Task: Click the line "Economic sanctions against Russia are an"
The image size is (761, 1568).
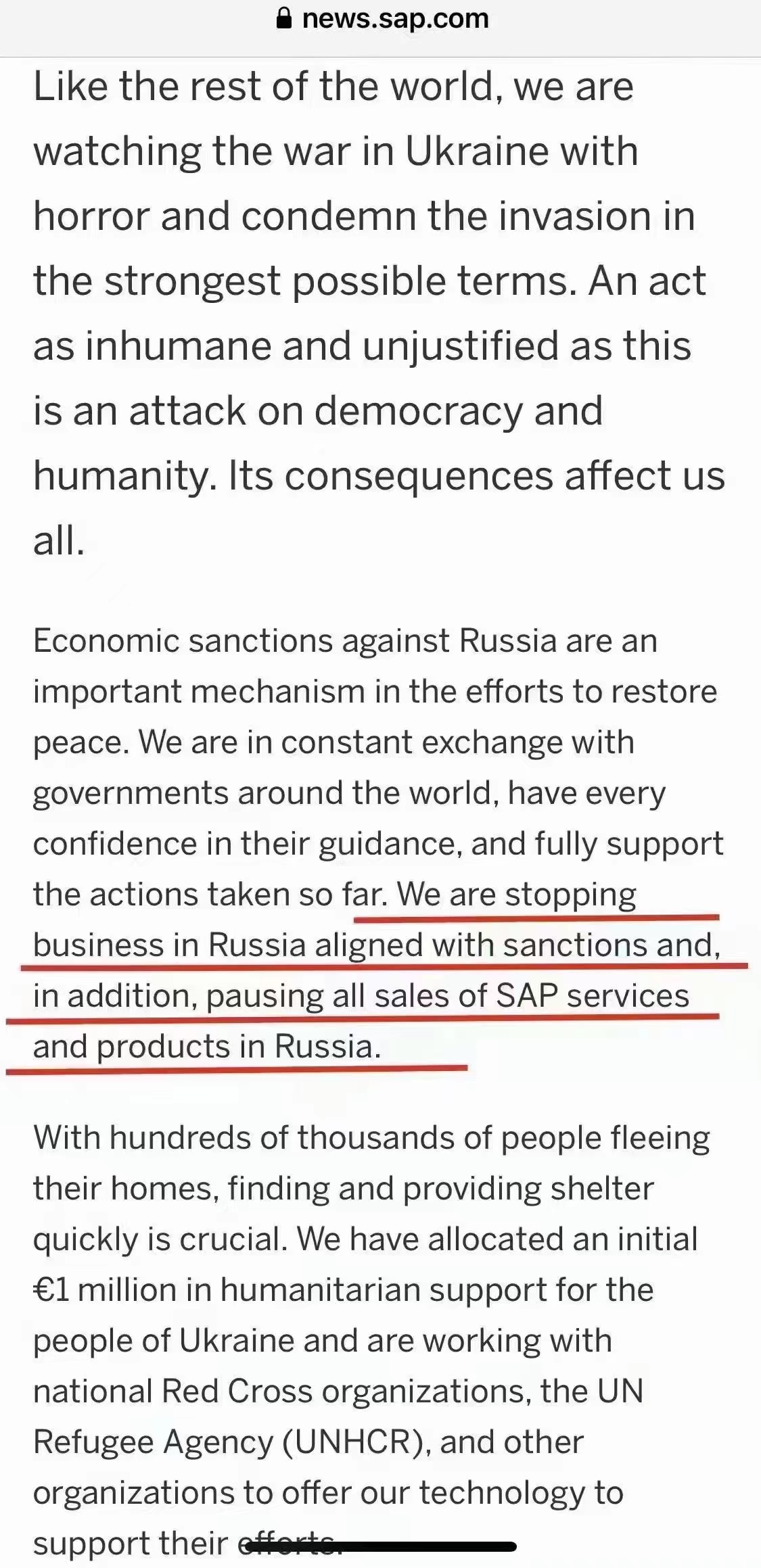Action: [345, 641]
